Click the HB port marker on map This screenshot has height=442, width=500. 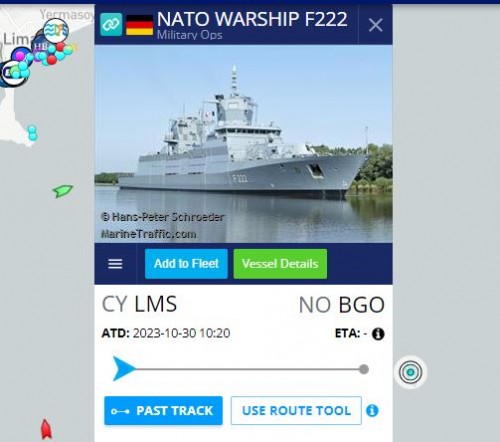coord(41,47)
